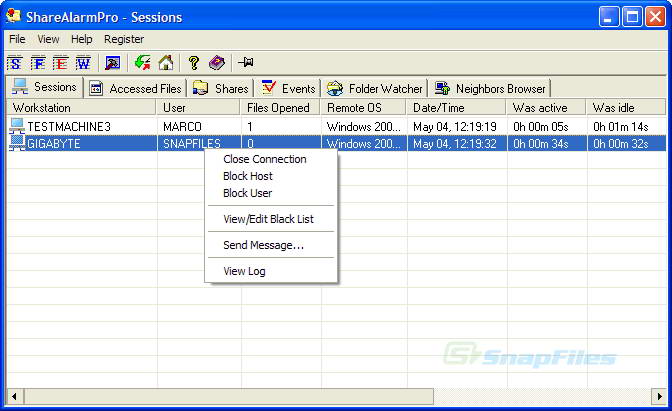Click the horizontal scrollbar right arrow
The width and height of the screenshot is (672, 411).
click(659, 396)
